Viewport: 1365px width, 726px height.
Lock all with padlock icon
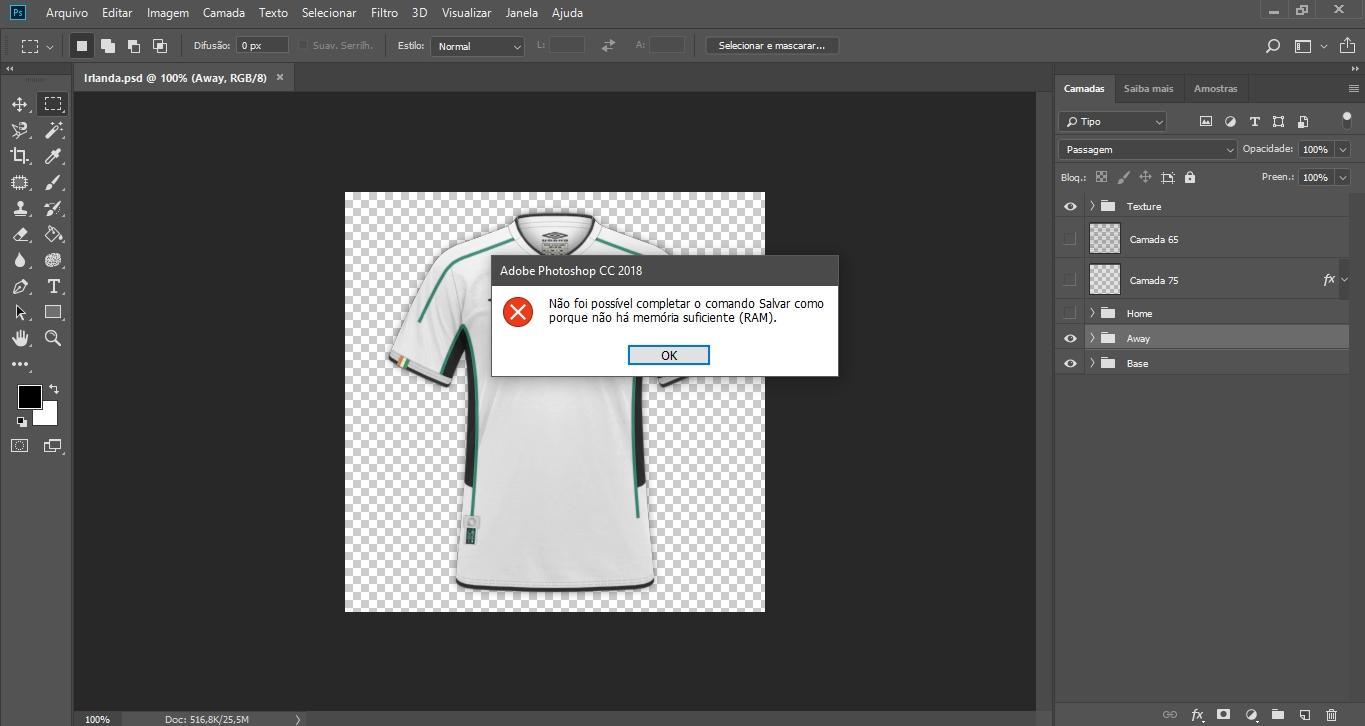coord(1189,177)
